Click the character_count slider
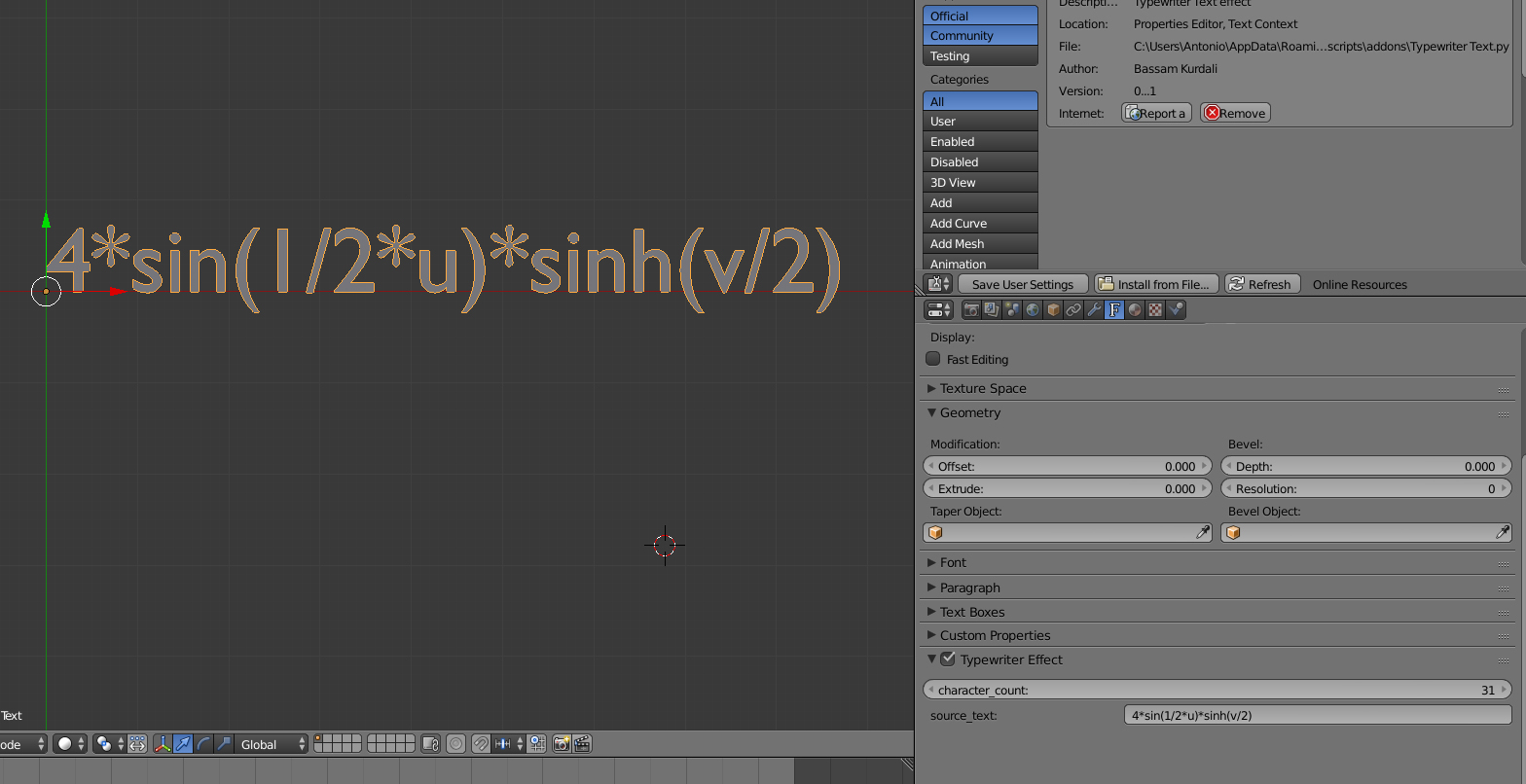1526x784 pixels. [1217, 690]
